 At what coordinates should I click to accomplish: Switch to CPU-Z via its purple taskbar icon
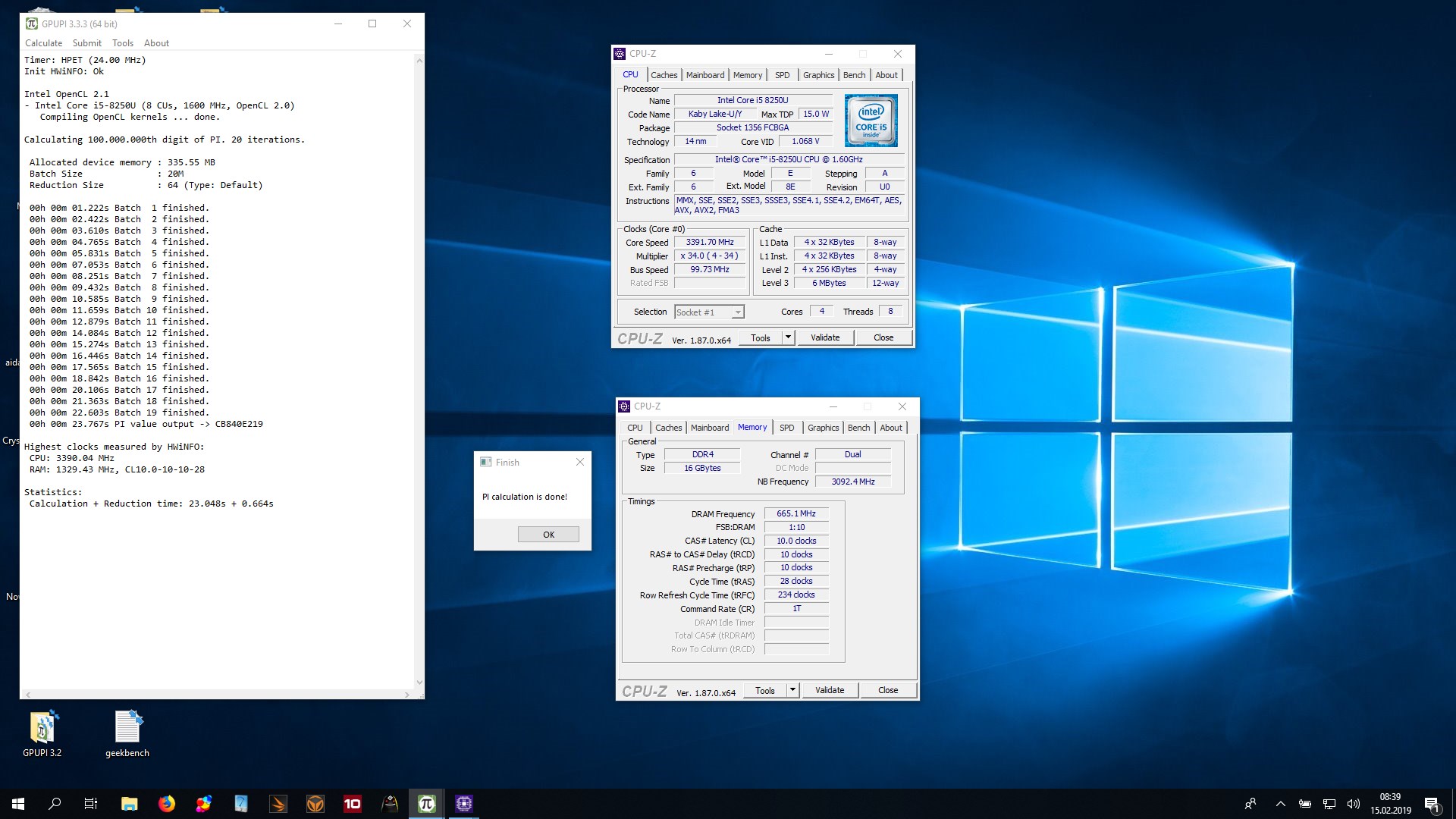pos(464,804)
